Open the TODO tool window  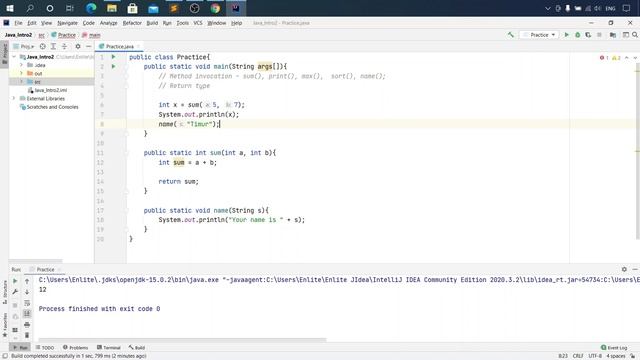click(44, 347)
